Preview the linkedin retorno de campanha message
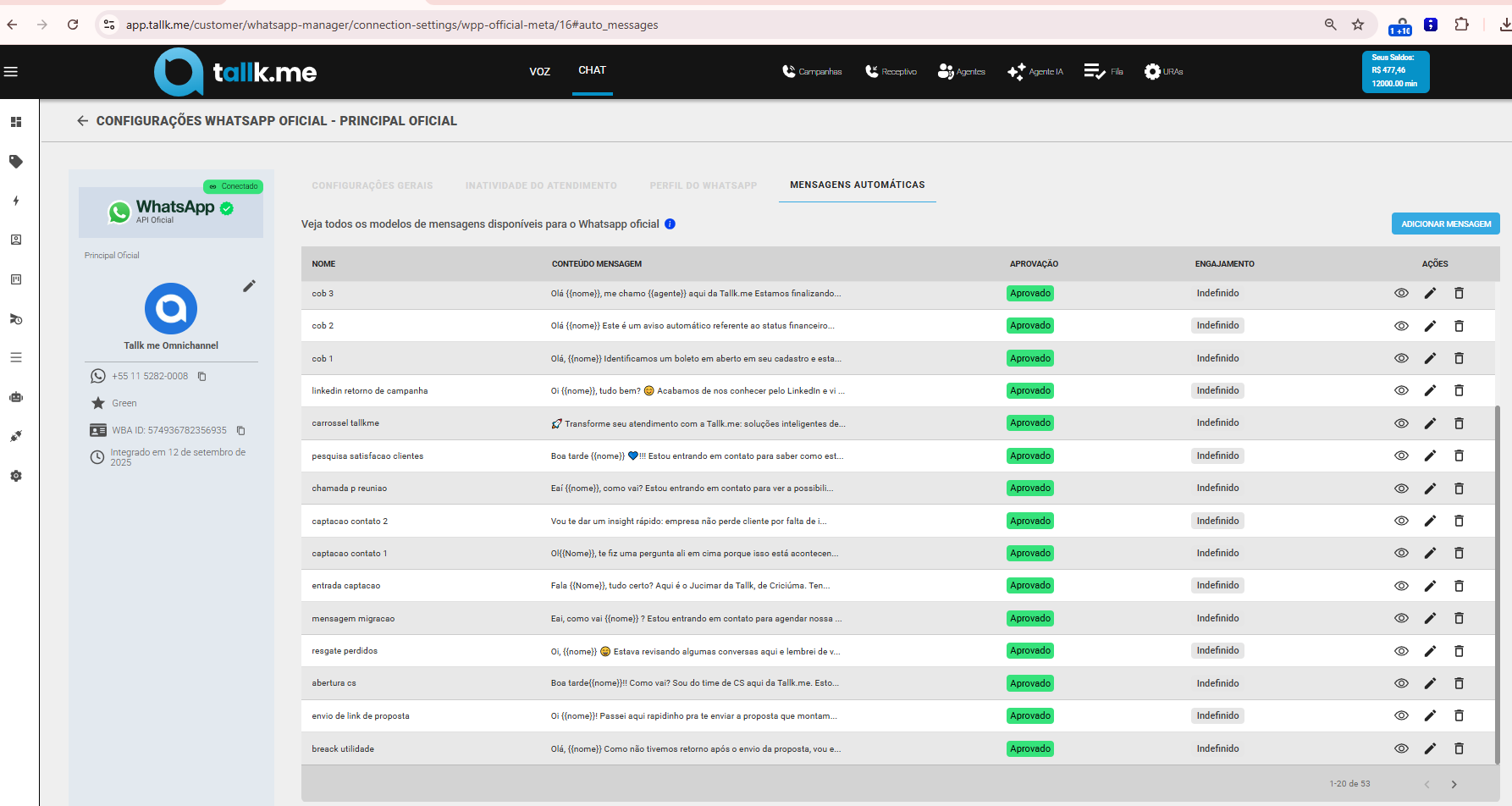 pyautogui.click(x=1401, y=390)
